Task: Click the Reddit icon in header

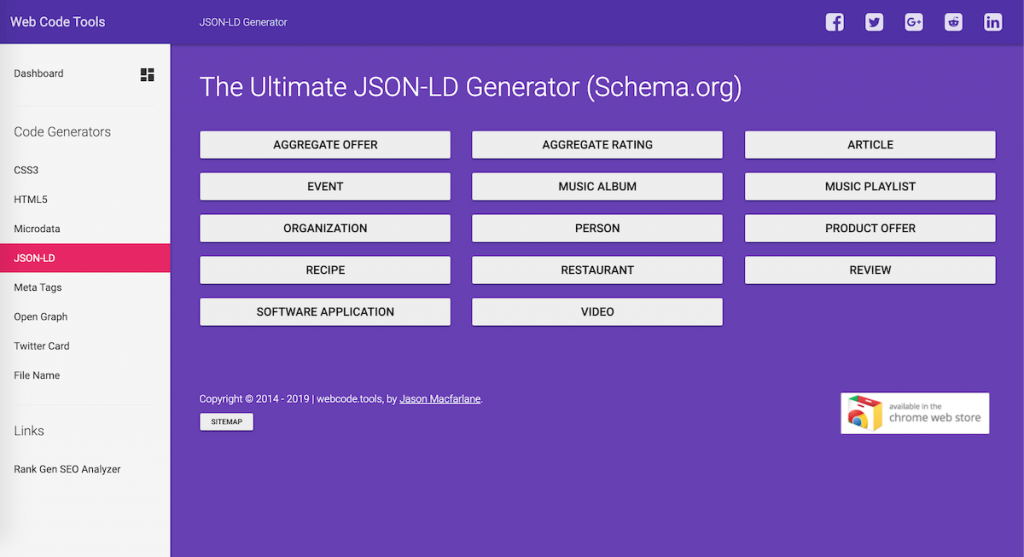Action: point(953,22)
